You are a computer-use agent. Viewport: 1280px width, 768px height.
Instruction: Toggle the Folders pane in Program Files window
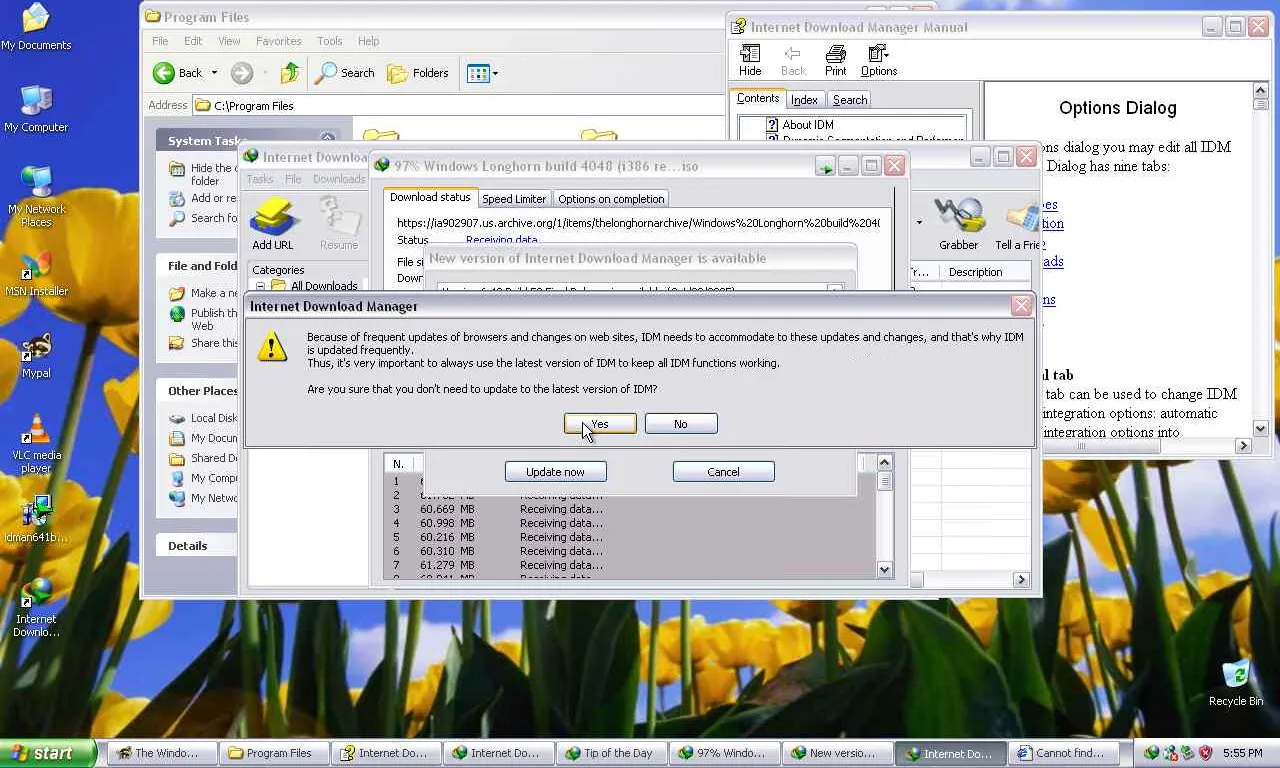(x=418, y=73)
